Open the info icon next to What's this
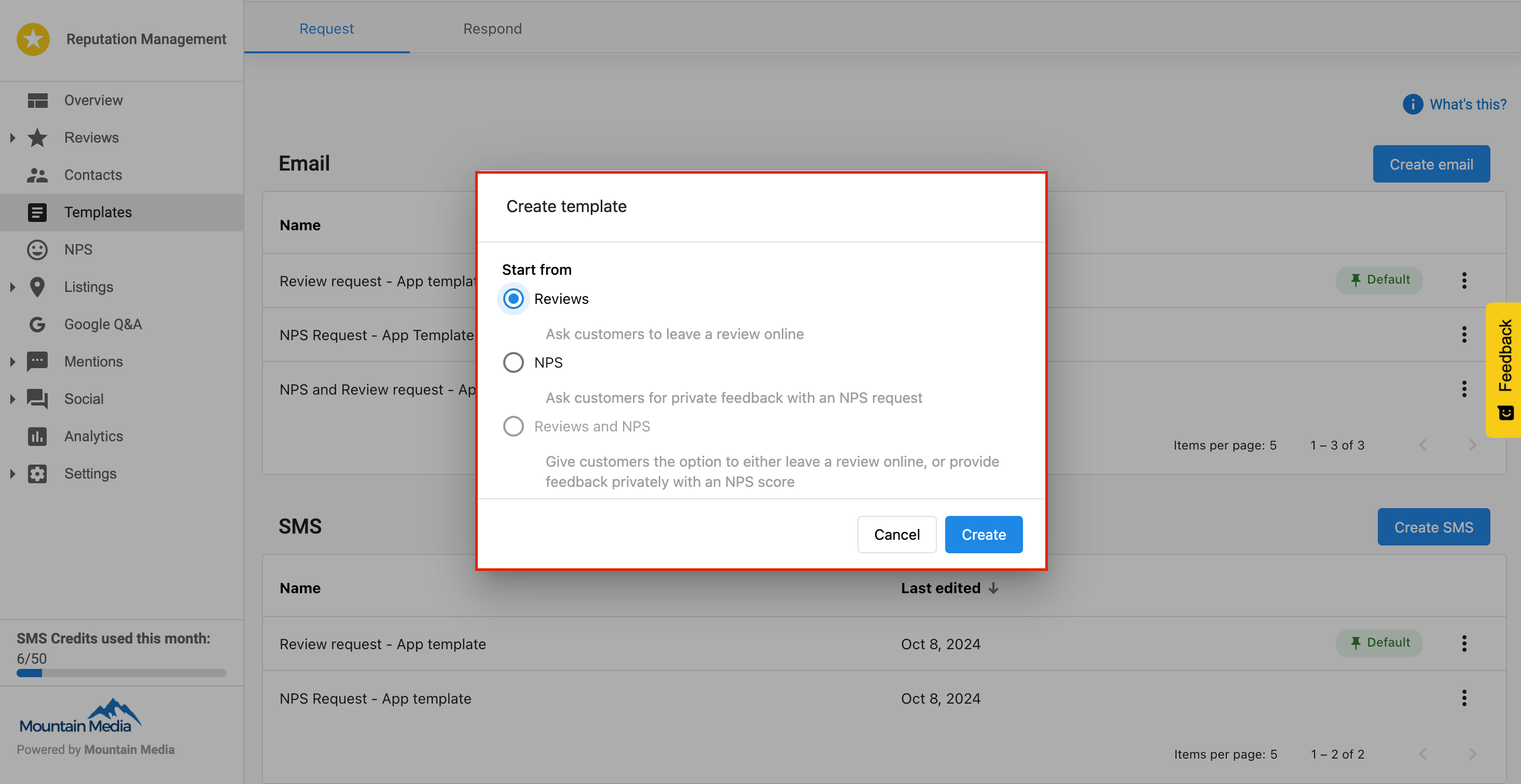 [x=1413, y=104]
